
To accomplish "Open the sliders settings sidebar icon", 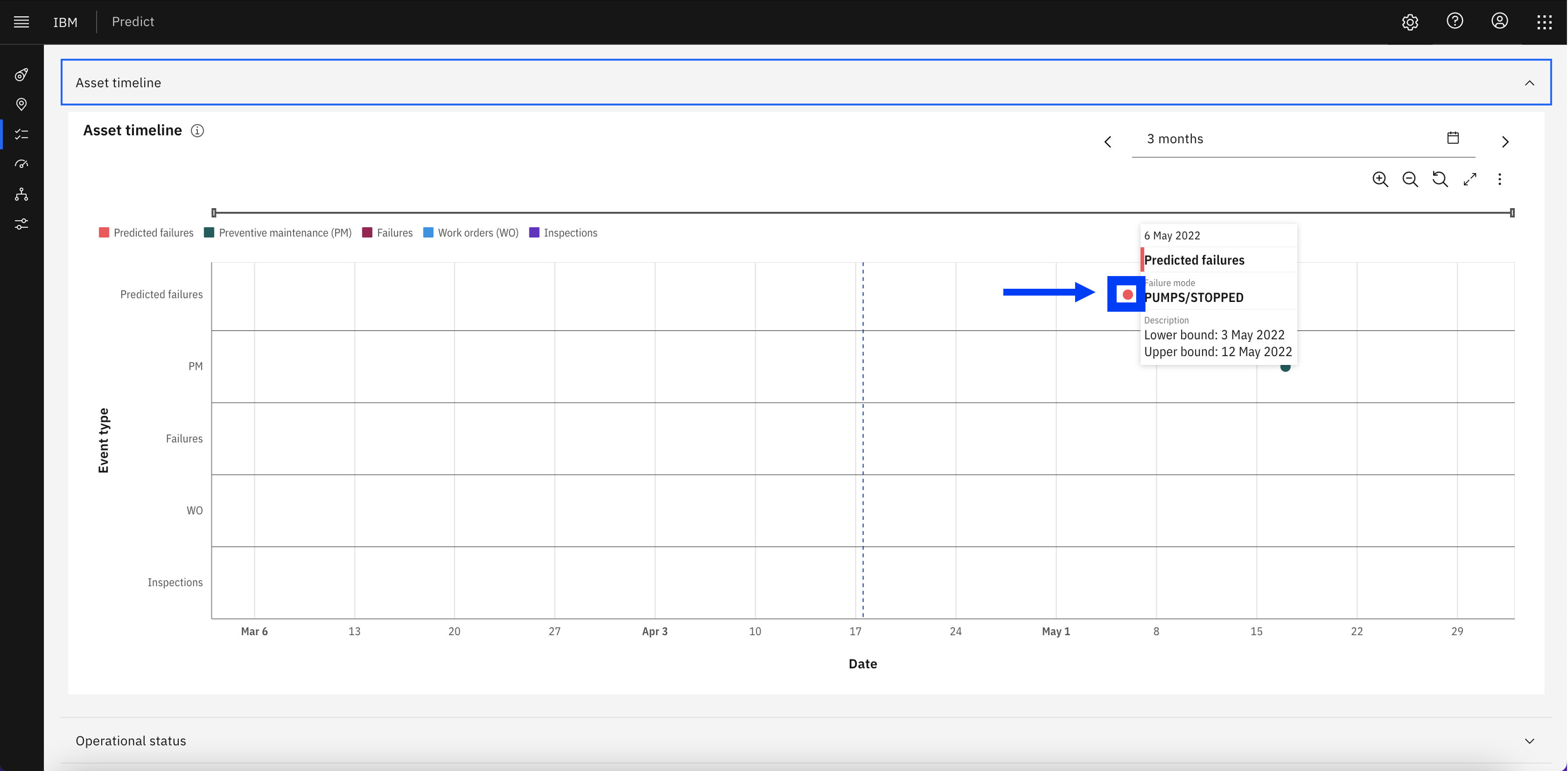I will pyautogui.click(x=21, y=224).
